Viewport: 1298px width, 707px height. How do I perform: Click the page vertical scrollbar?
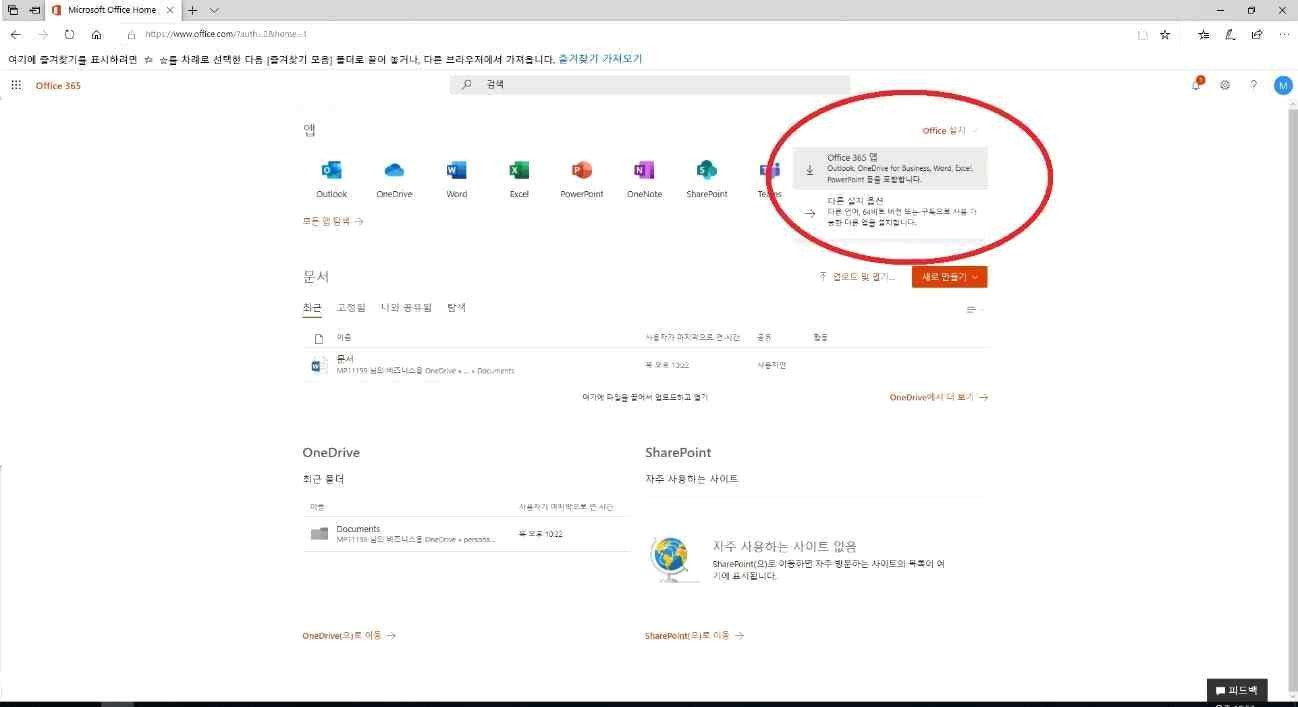click(x=1292, y=400)
